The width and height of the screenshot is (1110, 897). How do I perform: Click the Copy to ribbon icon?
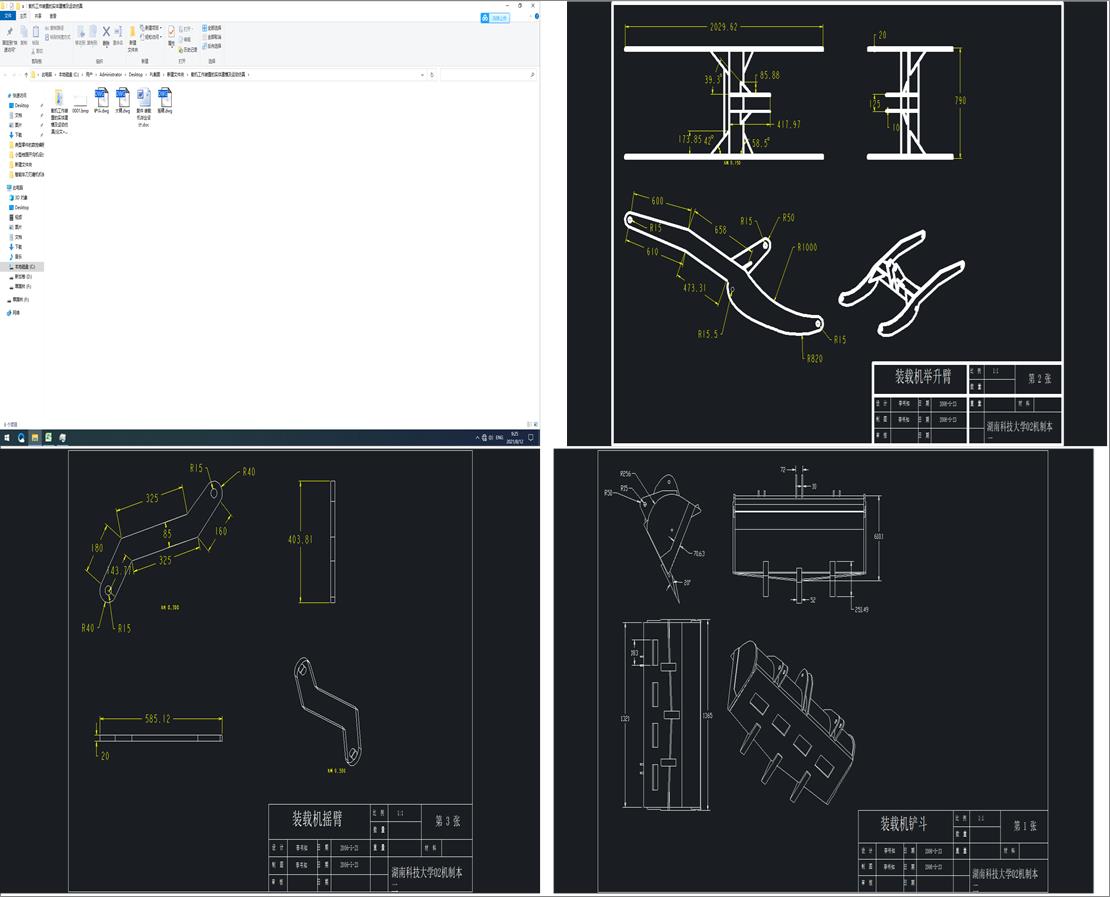[93, 32]
